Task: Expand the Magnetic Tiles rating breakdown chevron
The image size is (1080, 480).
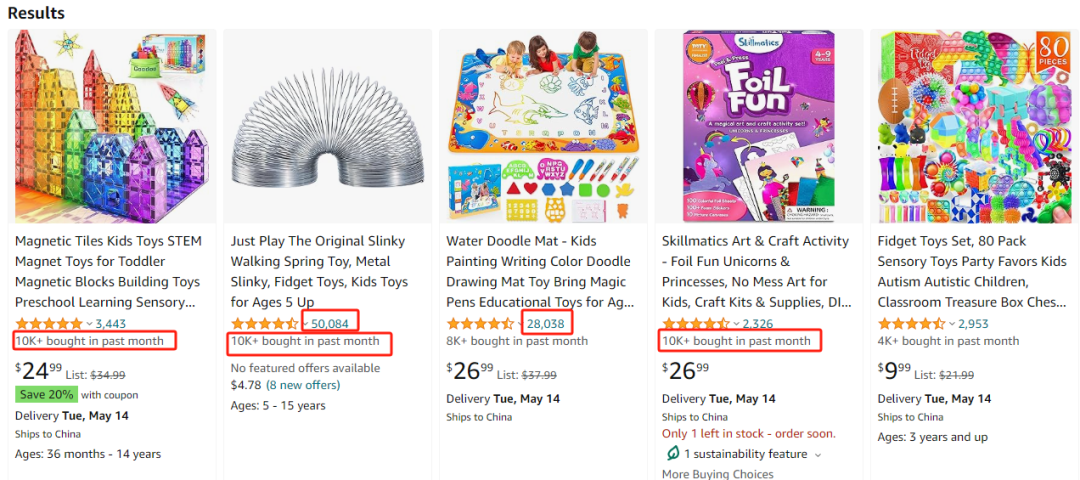Action: coord(89,324)
